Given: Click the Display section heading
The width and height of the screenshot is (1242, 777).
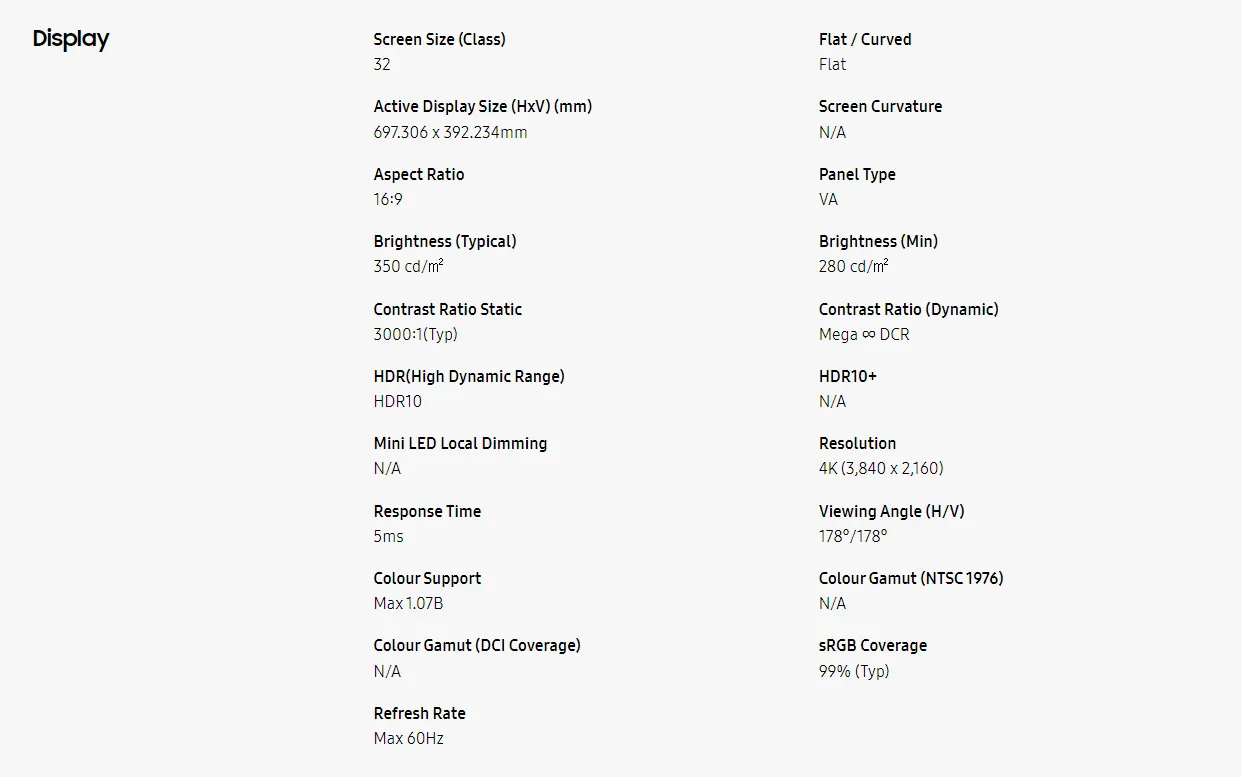Looking at the screenshot, I should (71, 39).
